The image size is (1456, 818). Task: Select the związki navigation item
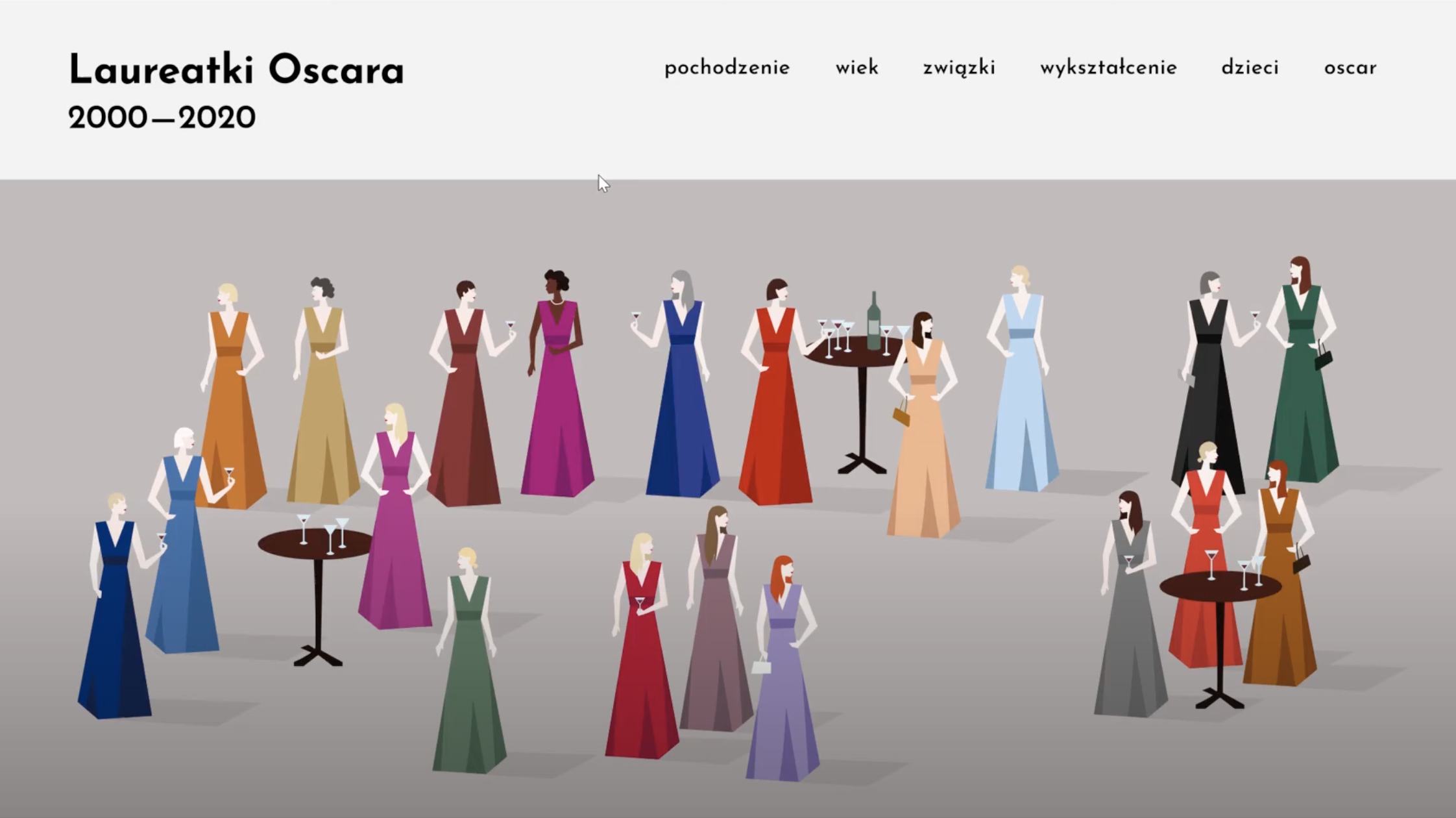(x=959, y=68)
